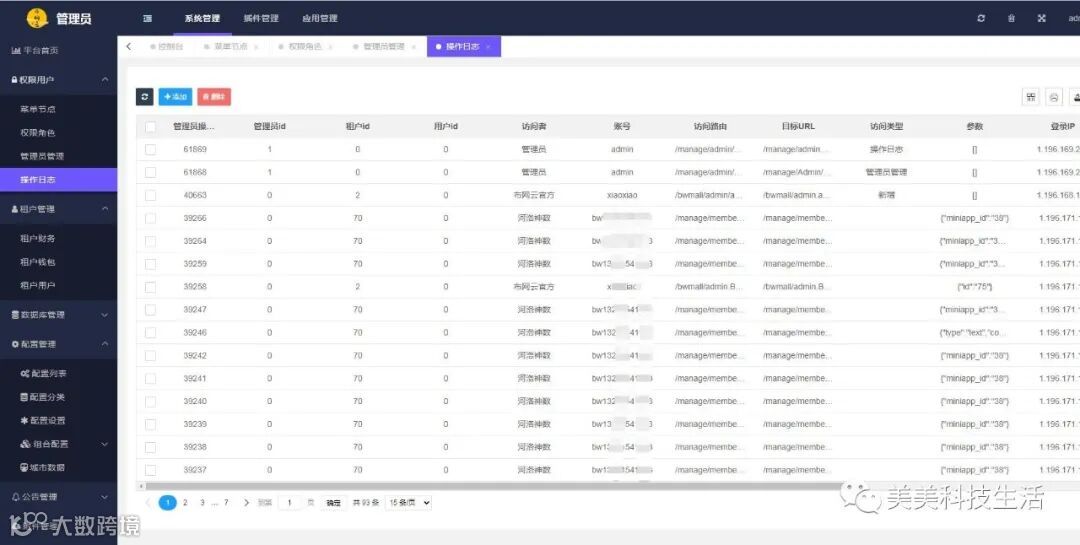Open 权限角色 in sidebar
This screenshot has height=545, width=1080.
click(x=38, y=132)
